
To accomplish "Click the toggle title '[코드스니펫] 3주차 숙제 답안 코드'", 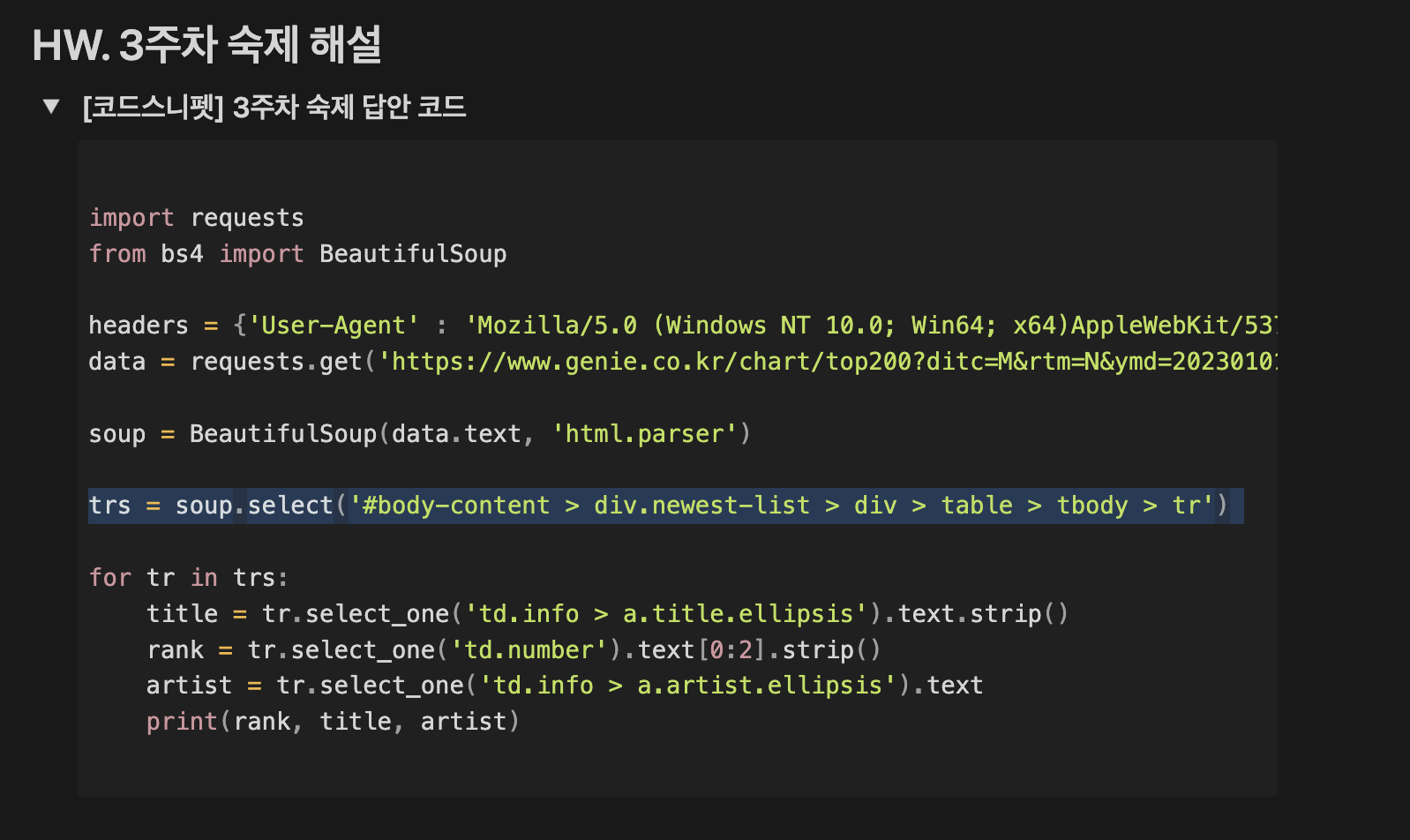I will pyautogui.click(x=274, y=107).
